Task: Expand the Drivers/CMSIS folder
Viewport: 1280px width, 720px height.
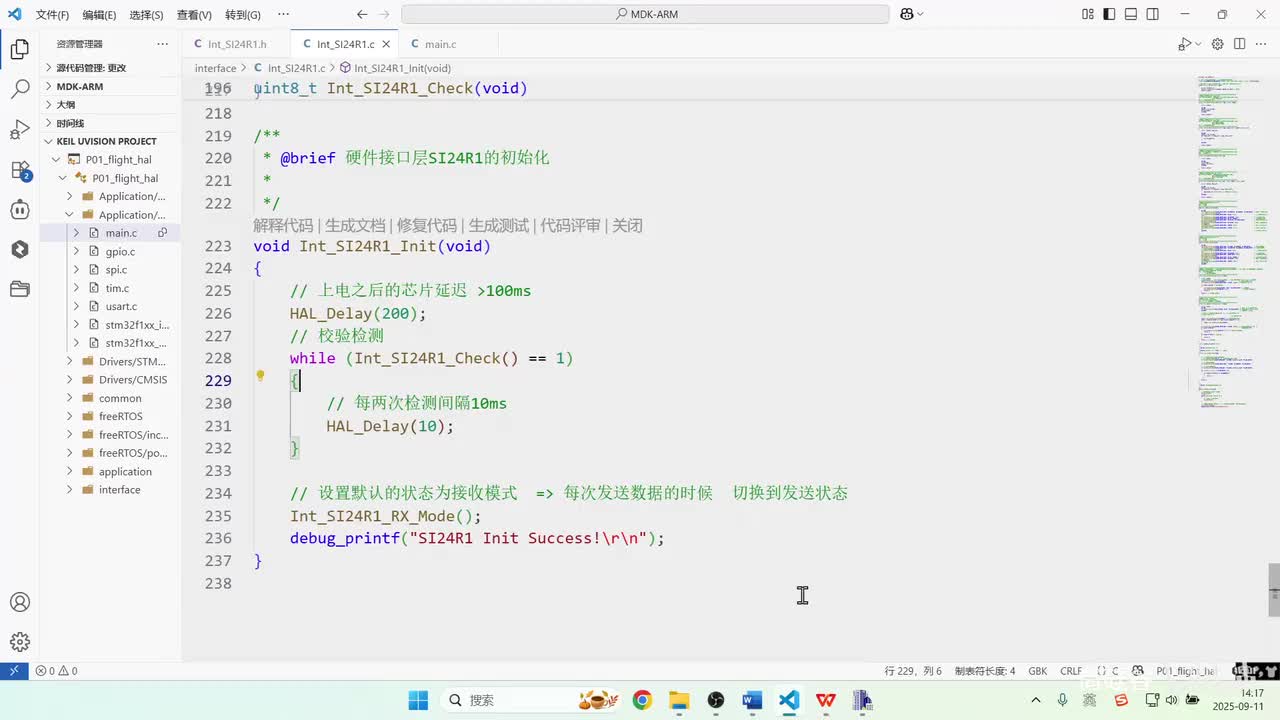Action: (x=110, y=380)
